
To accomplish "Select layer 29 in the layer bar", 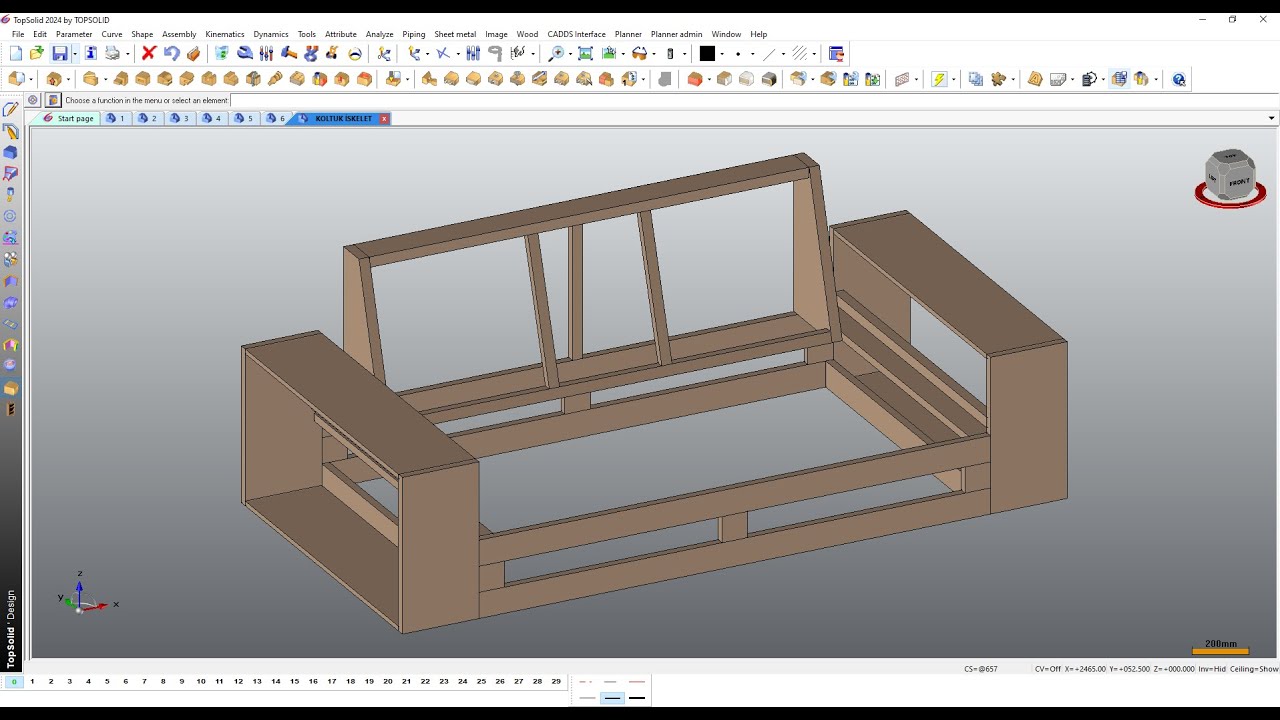I will coord(556,681).
